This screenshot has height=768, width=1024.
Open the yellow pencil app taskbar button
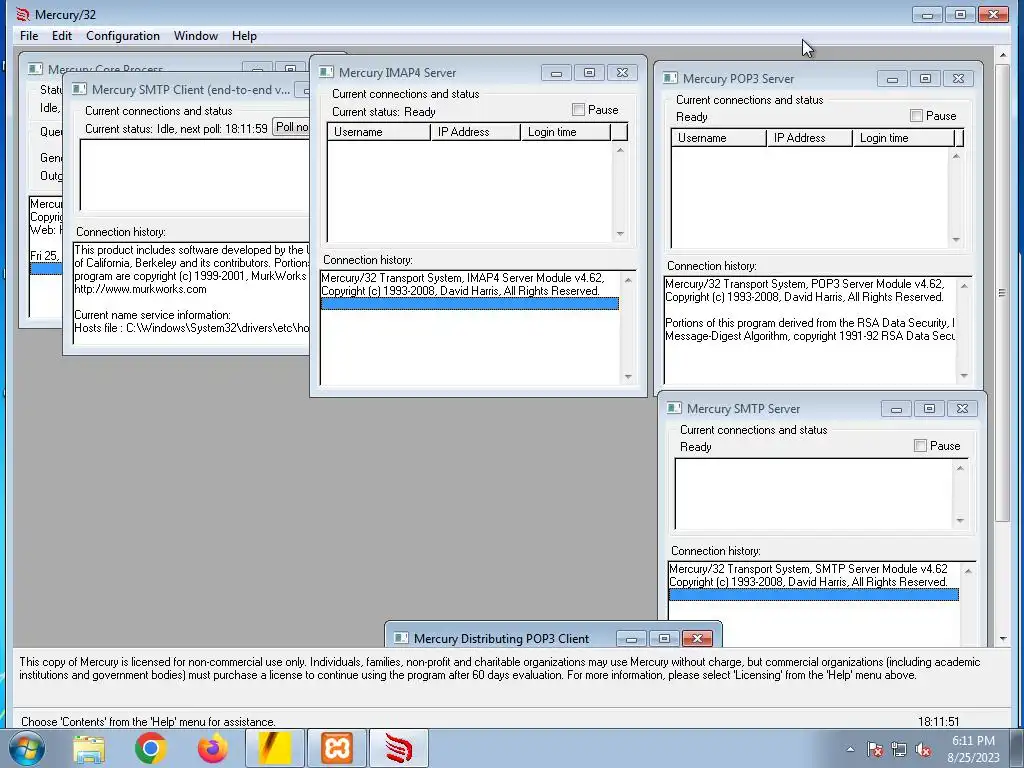[274, 748]
